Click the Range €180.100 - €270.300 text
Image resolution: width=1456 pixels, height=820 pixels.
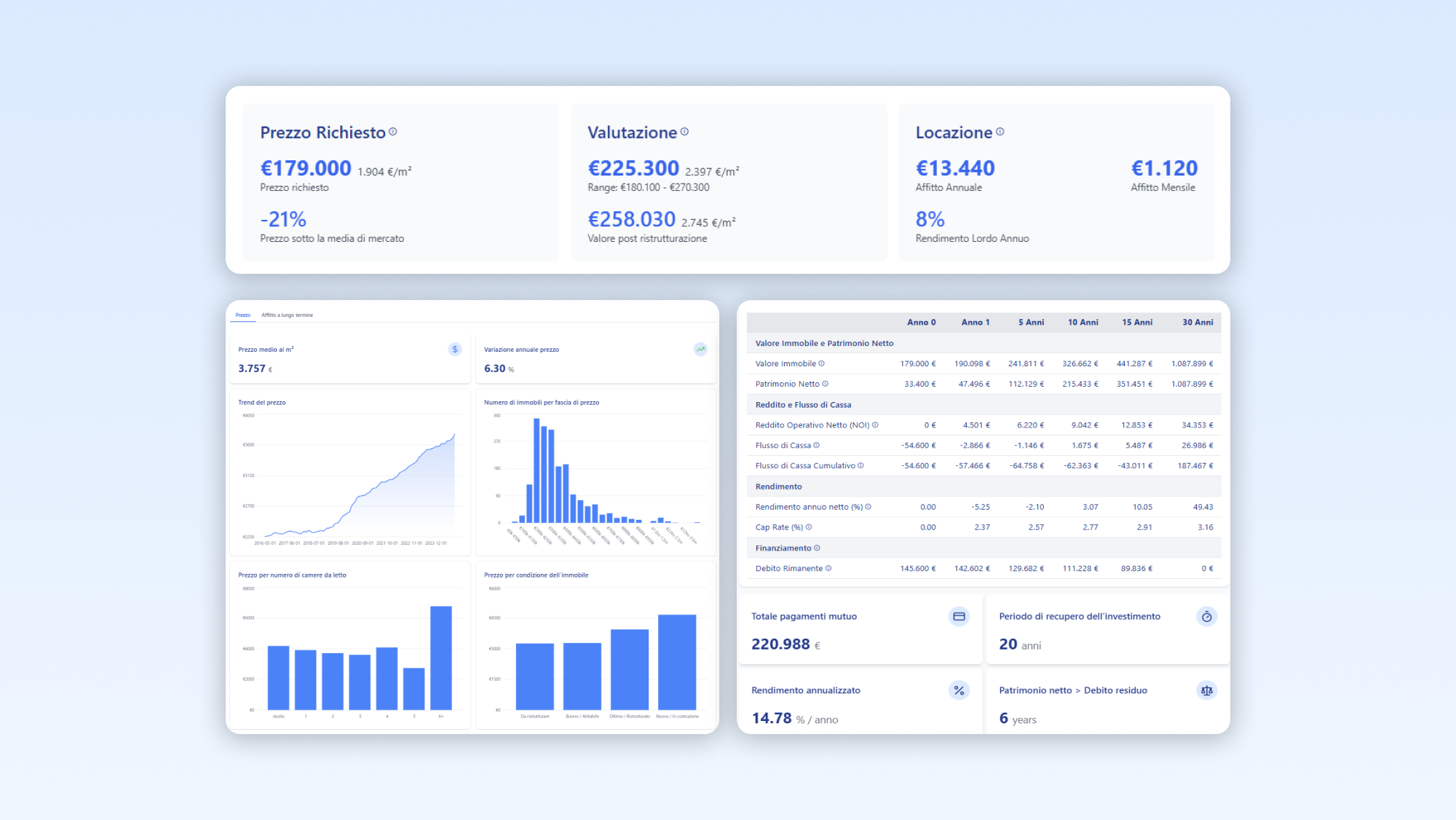pyautogui.click(x=649, y=188)
